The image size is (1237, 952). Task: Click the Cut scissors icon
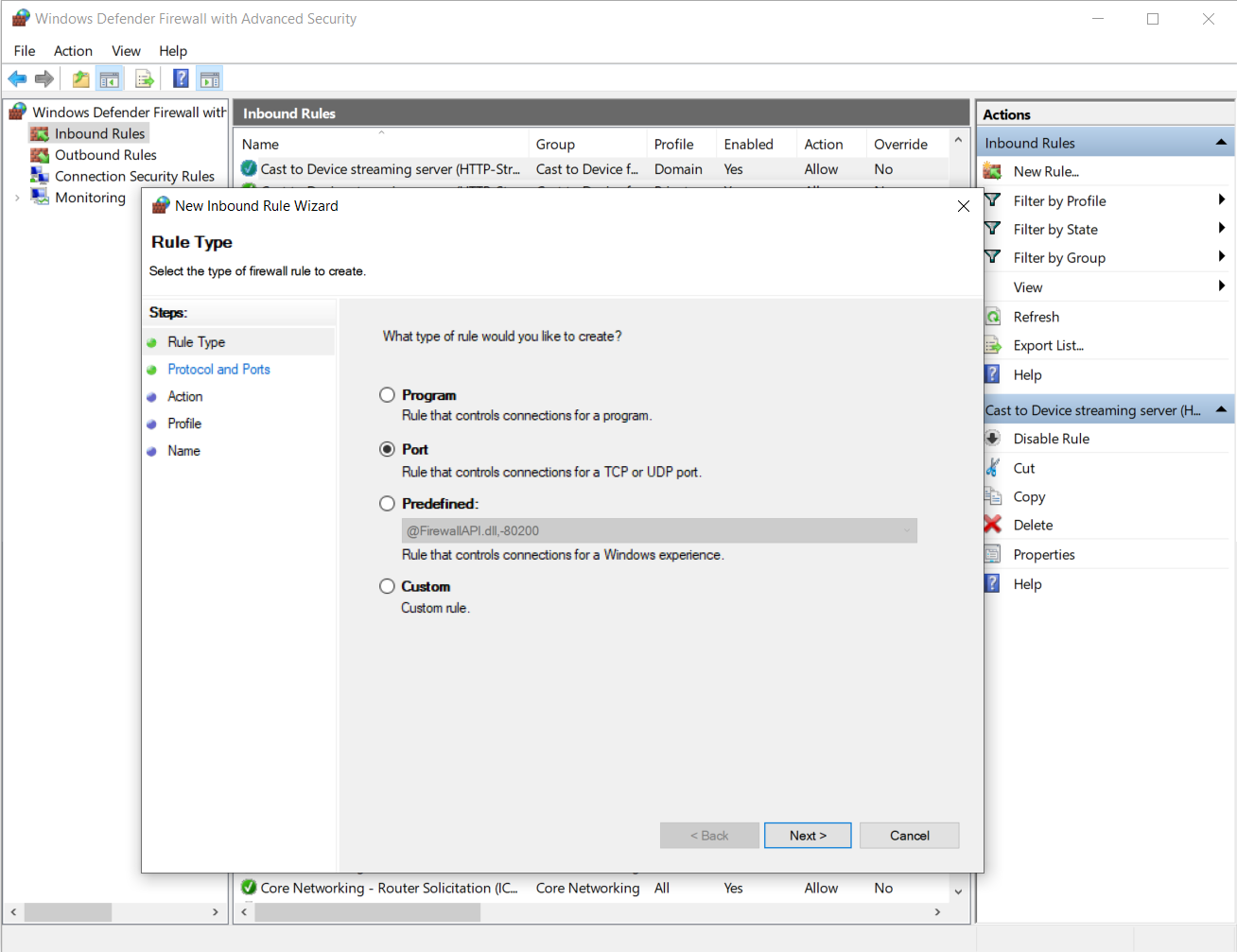pyautogui.click(x=992, y=468)
